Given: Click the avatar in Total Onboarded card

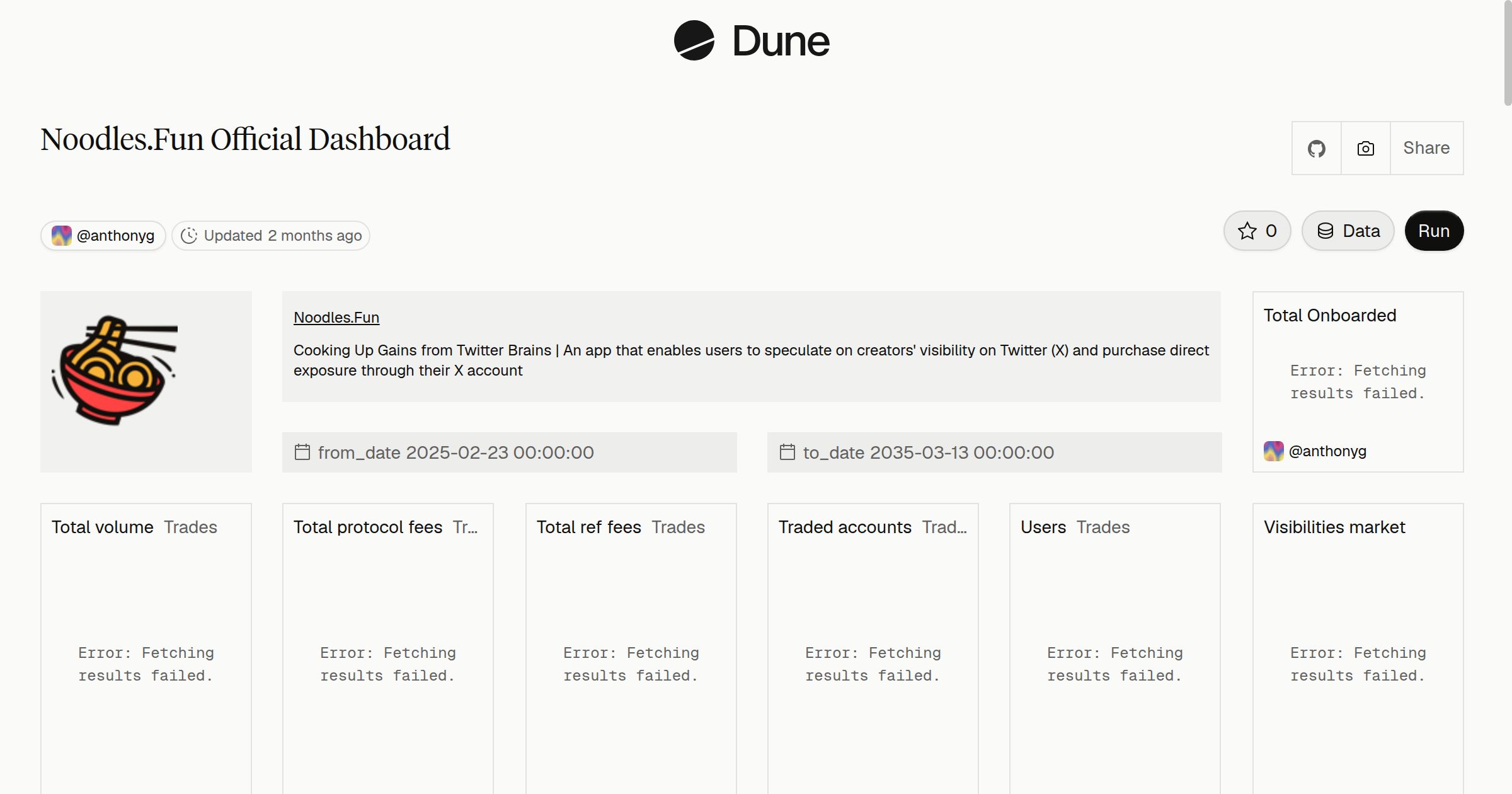Looking at the screenshot, I should pyautogui.click(x=1274, y=451).
